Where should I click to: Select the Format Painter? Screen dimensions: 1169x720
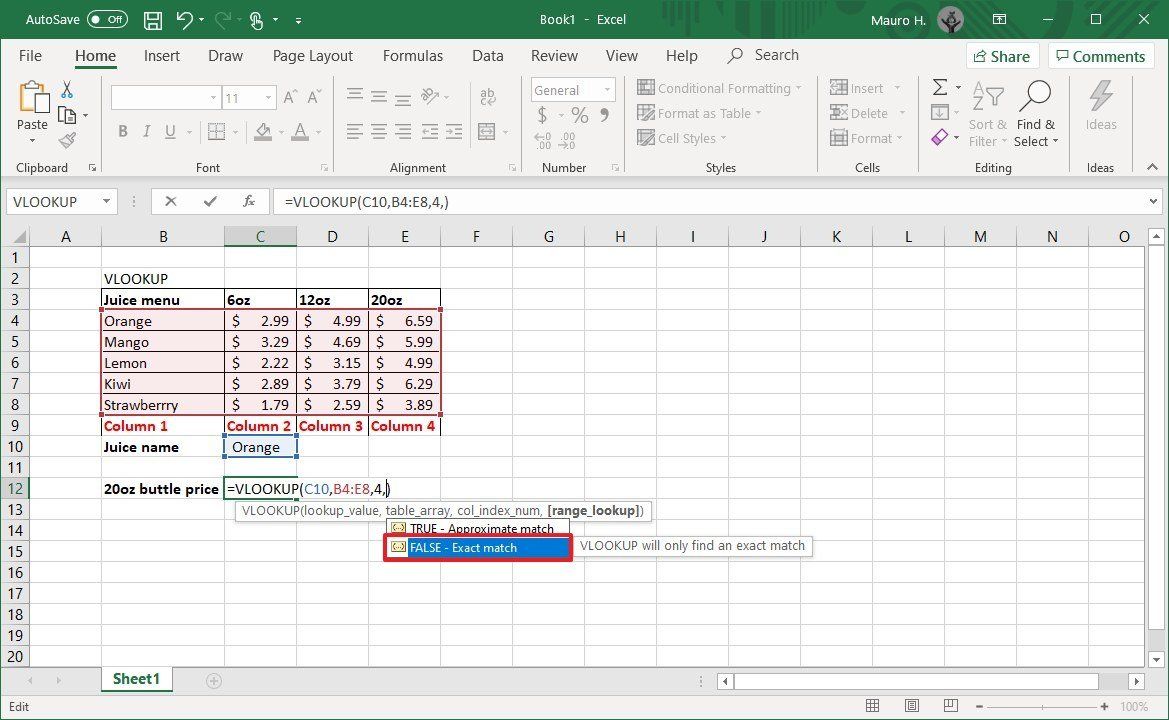(66, 140)
